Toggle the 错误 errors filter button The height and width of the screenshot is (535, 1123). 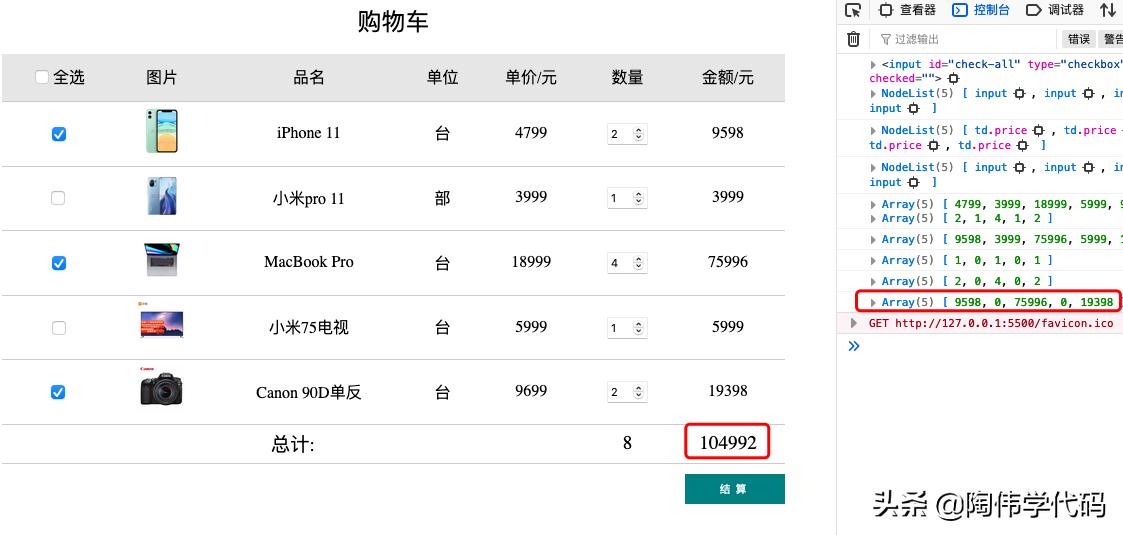pos(1079,39)
